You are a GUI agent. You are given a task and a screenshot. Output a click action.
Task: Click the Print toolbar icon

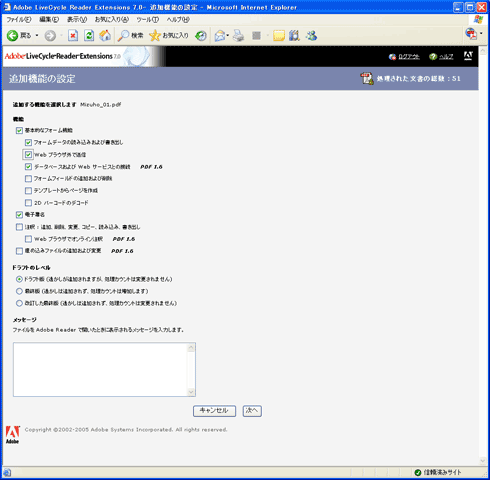[x=238, y=35]
